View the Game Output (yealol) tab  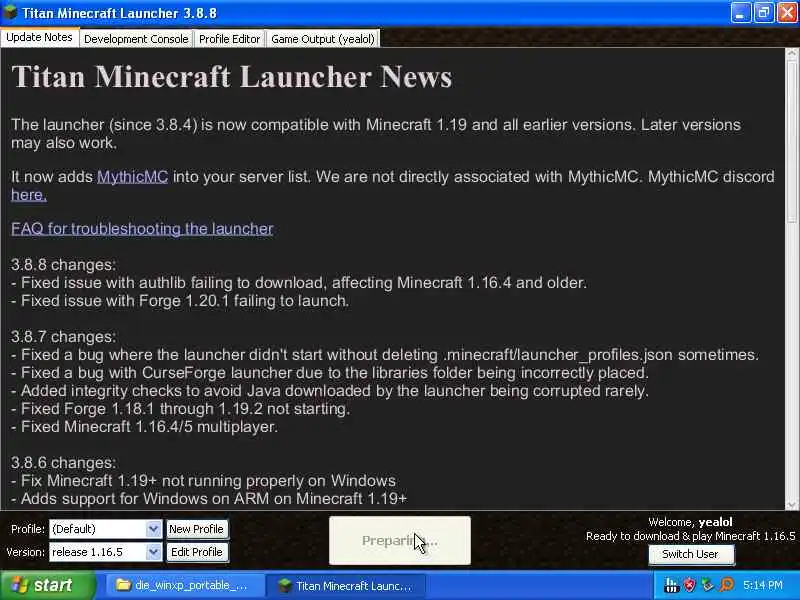point(322,39)
